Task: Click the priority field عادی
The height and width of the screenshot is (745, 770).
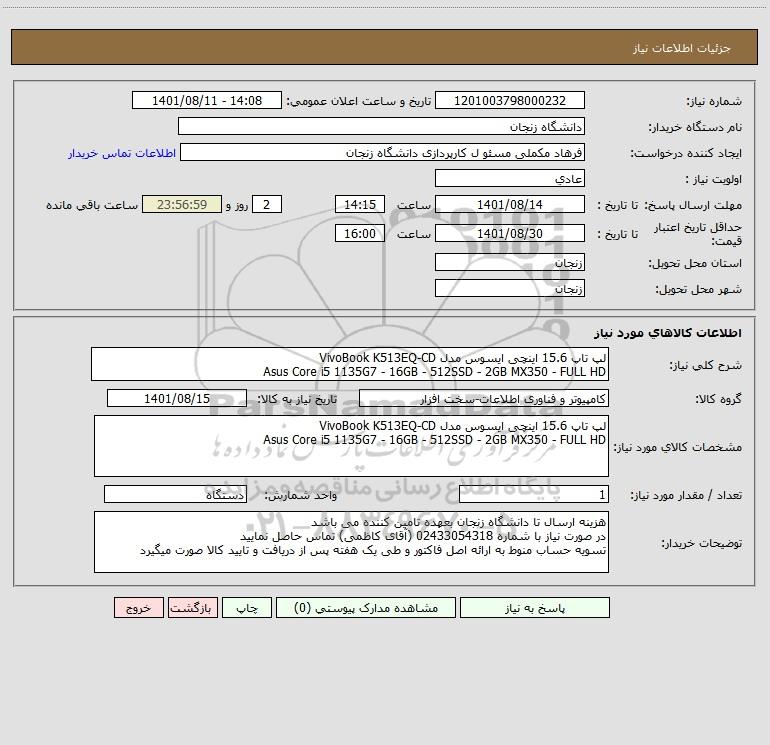Action: (510, 178)
